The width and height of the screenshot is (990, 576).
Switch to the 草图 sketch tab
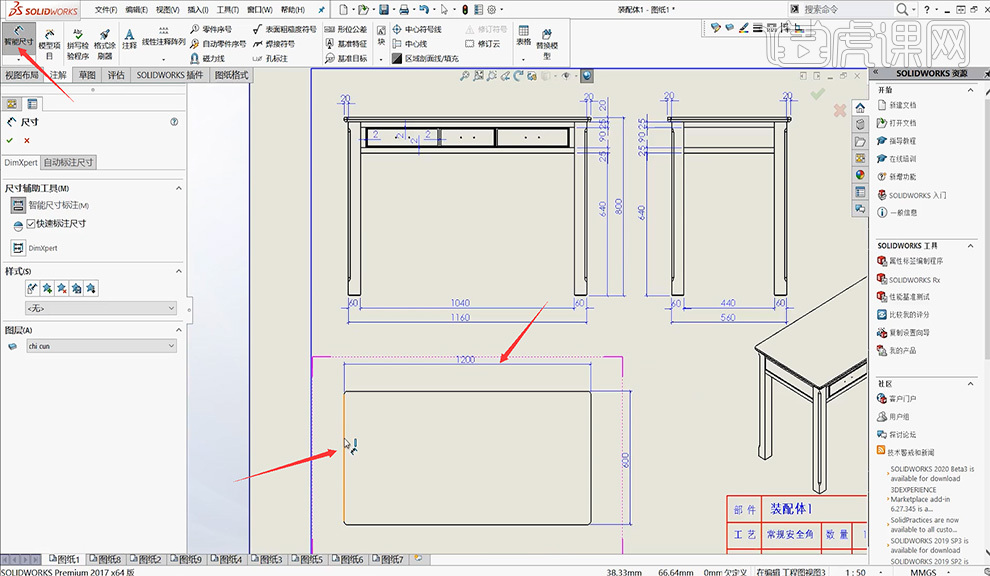(87, 75)
